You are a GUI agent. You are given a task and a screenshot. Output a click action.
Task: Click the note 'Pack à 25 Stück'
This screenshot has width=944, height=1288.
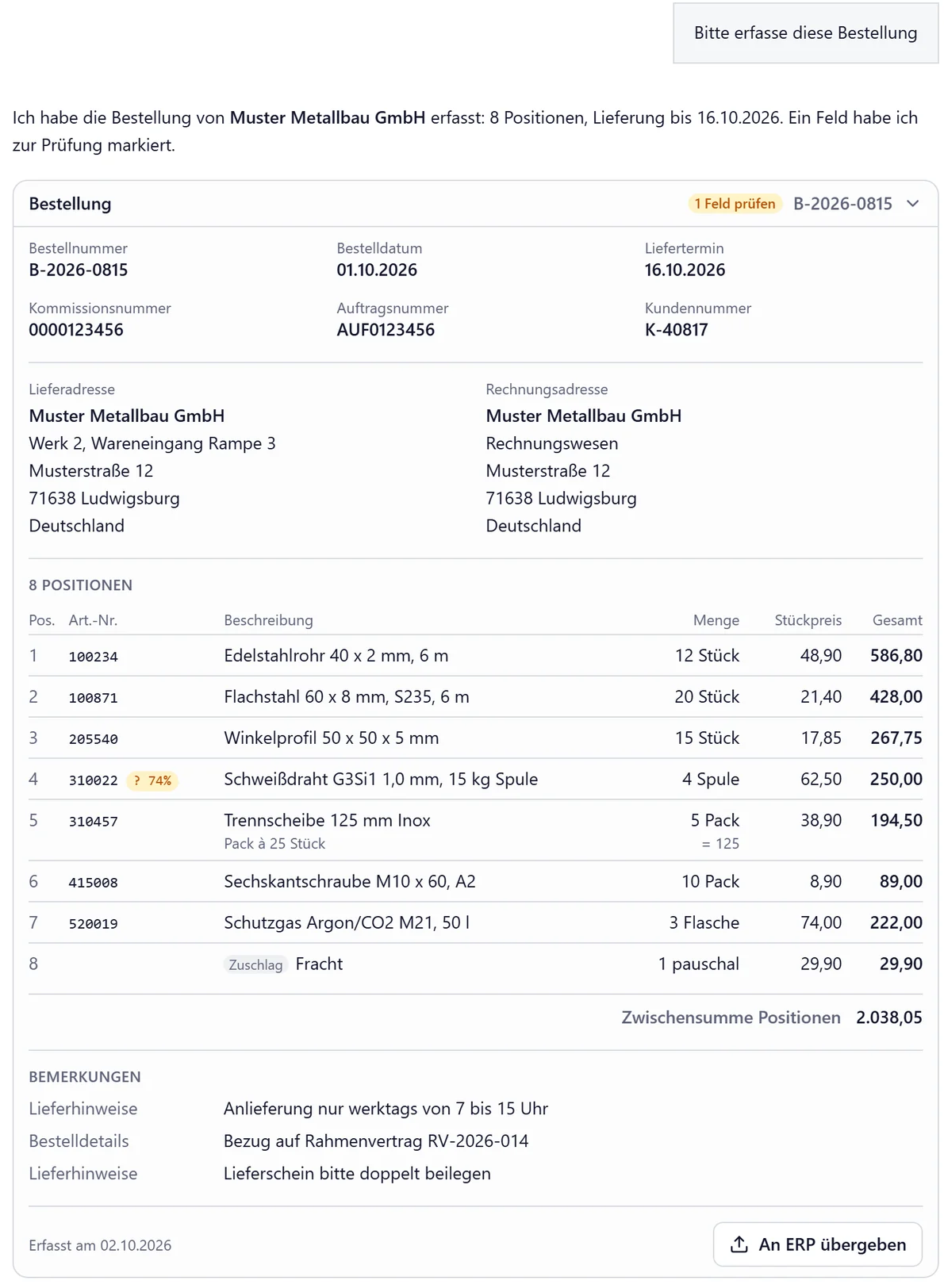(x=274, y=844)
